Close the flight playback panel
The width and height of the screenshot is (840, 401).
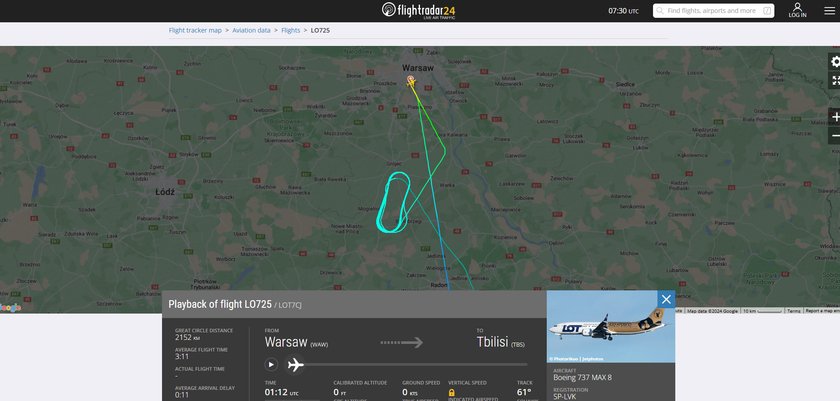coord(666,299)
